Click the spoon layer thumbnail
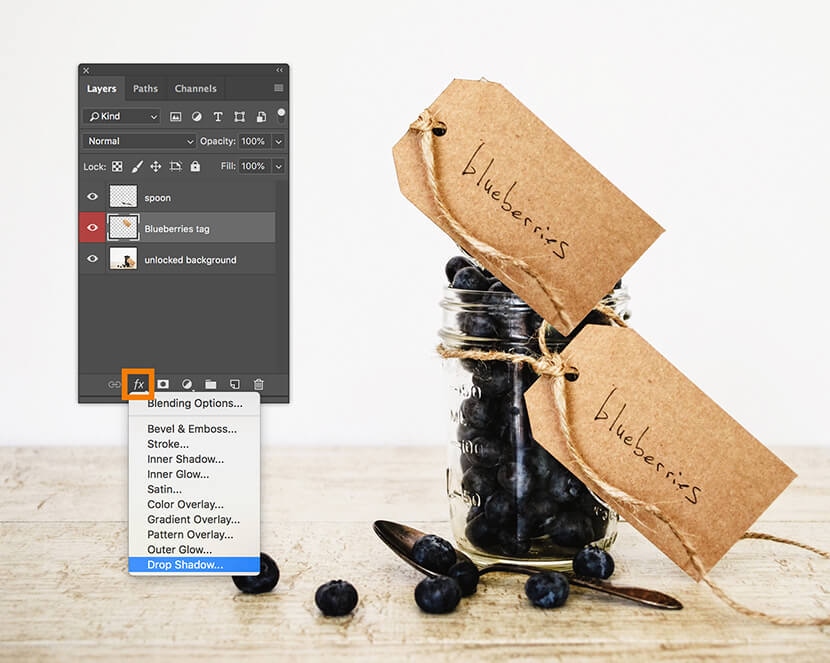The image size is (830, 663). (x=123, y=198)
